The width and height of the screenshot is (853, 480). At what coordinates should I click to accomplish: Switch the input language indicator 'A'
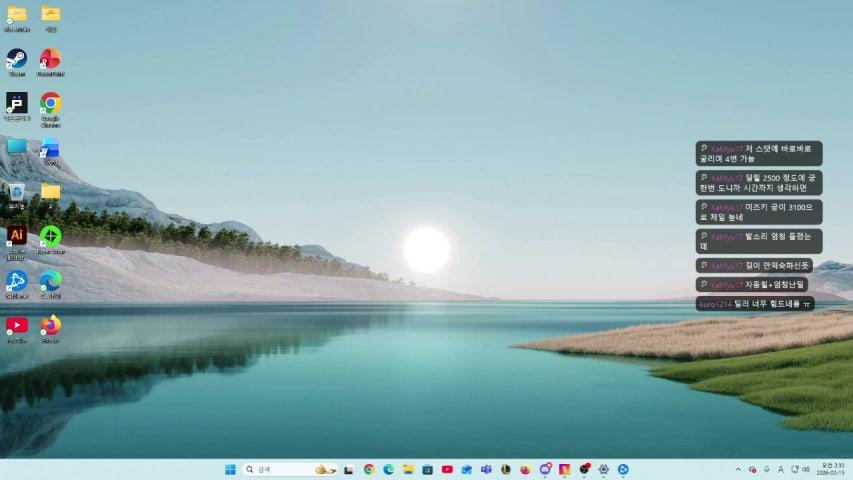pyautogui.click(x=781, y=469)
